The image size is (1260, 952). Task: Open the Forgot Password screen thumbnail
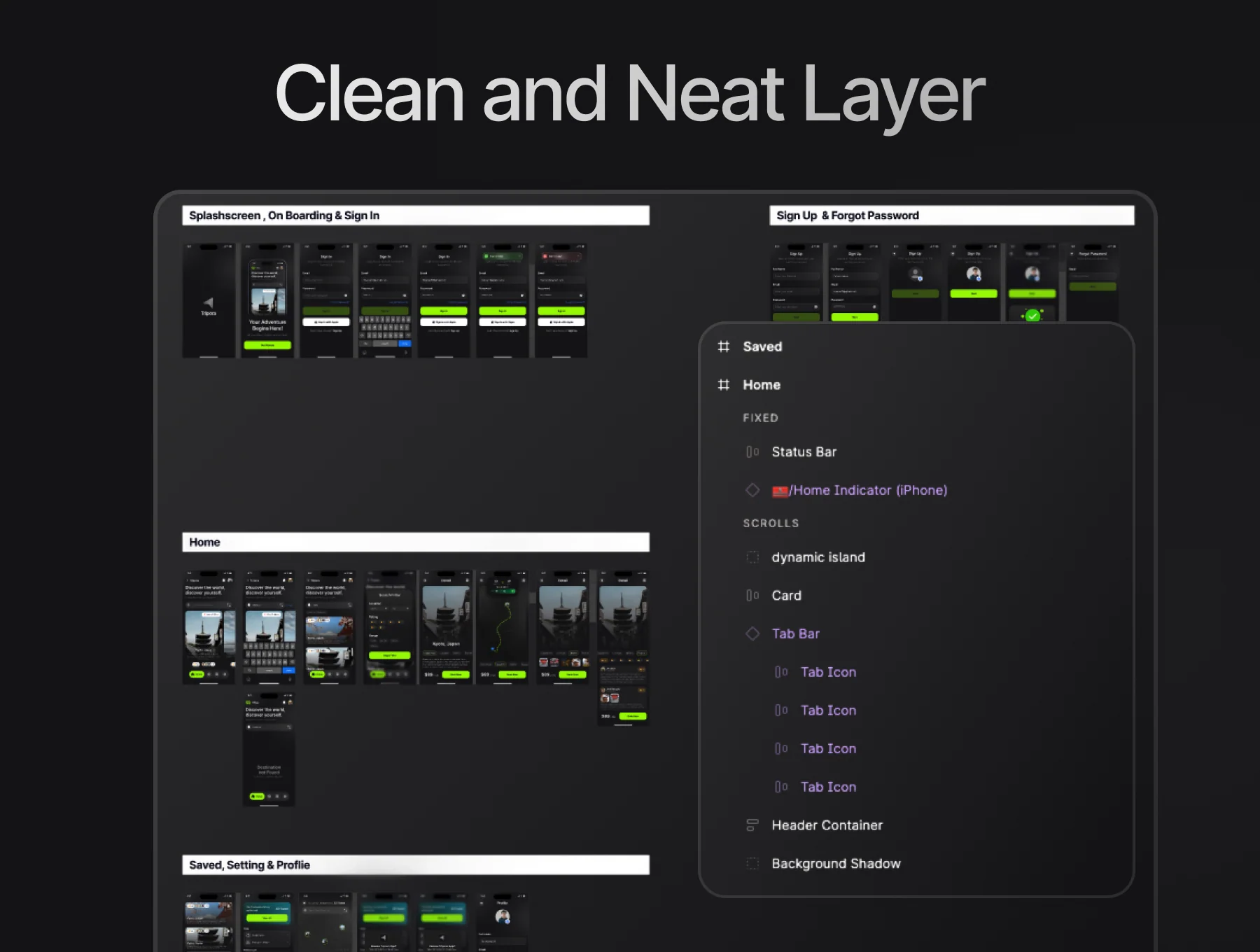[x=1091, y=282]
